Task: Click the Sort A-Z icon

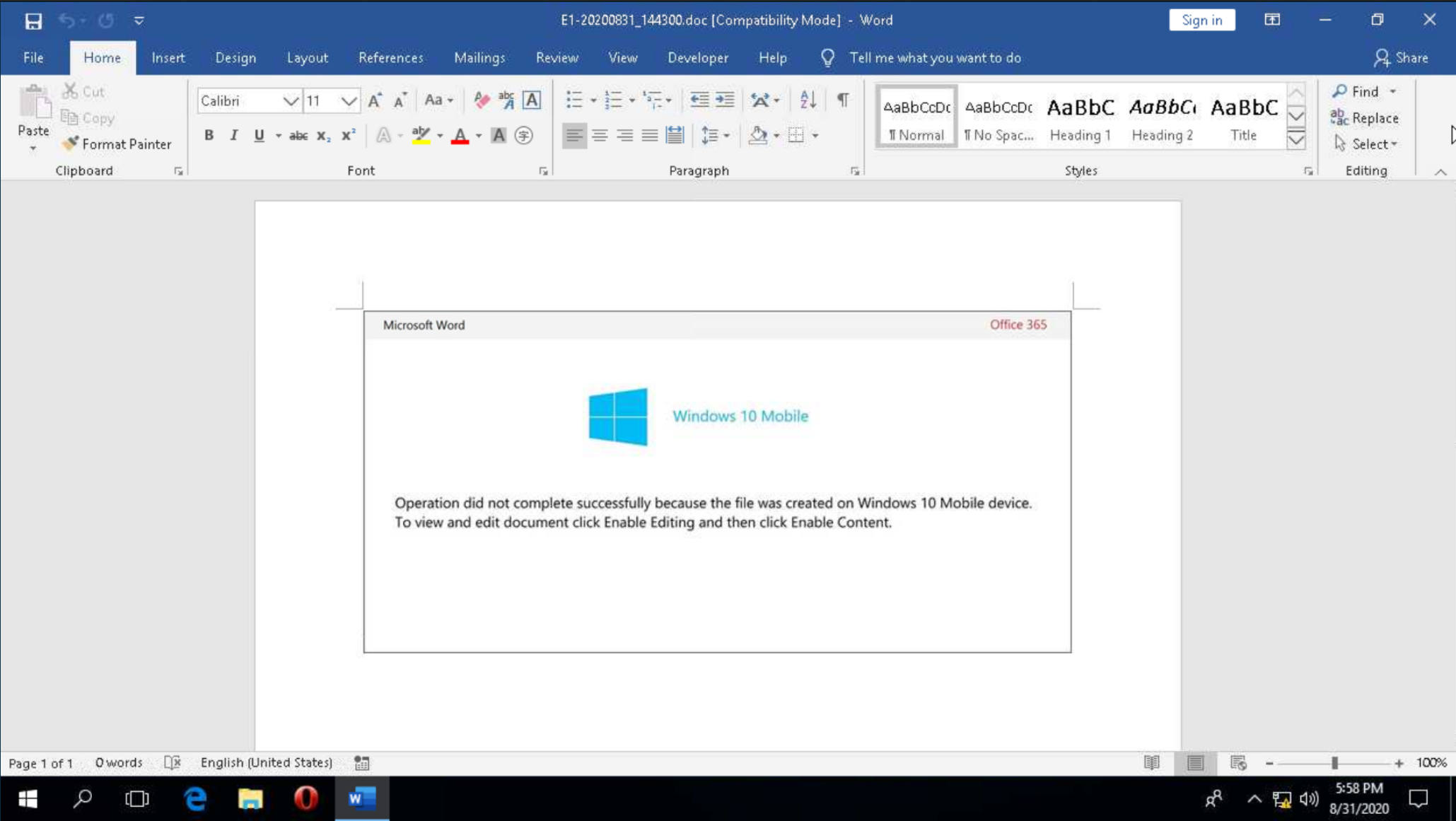Action: [808, 100]
